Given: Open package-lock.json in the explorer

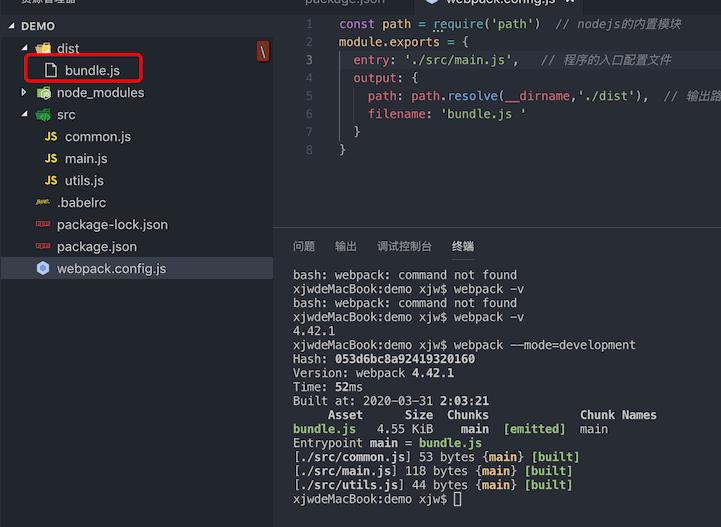Looking at the screenshot, I should [x=112, y=224].
